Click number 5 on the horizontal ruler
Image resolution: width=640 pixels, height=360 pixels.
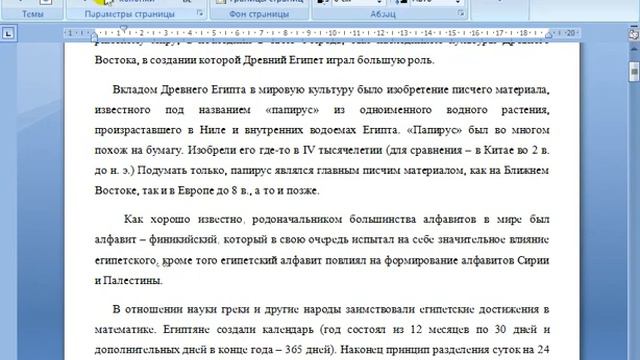[x=213, y=33]
